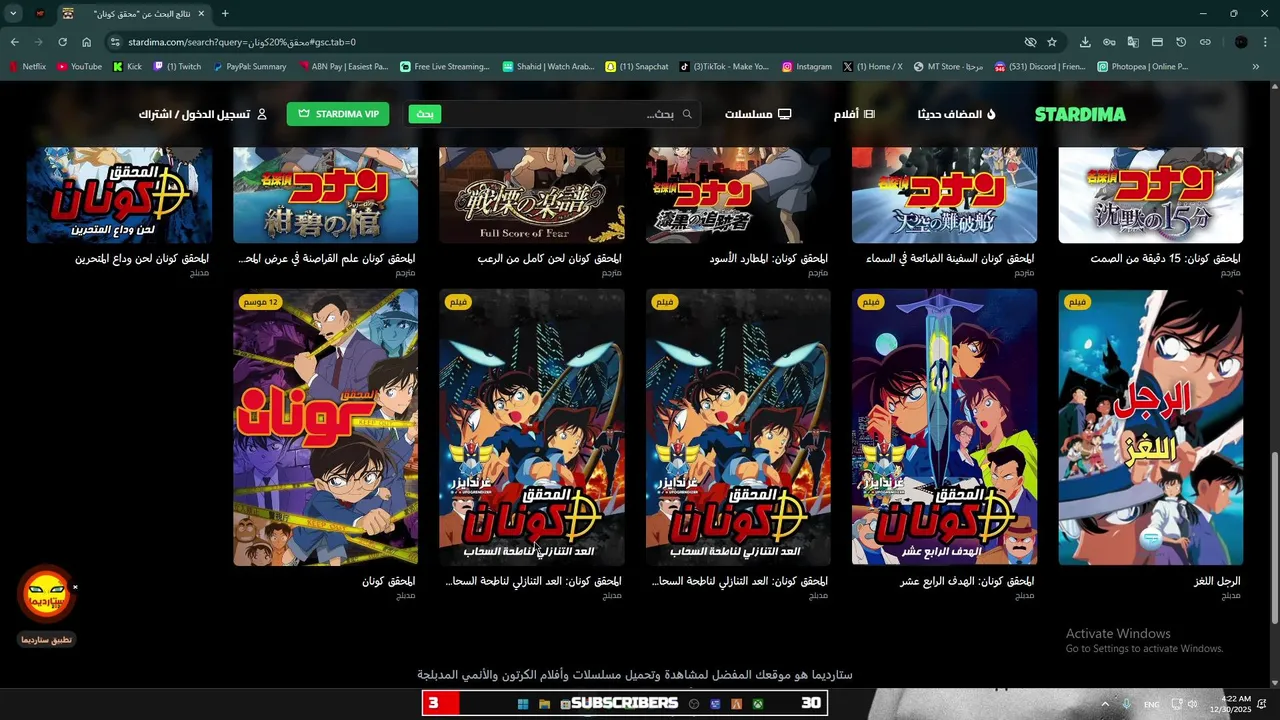Viewport: 1280px width, 720px height.
Task: Click the green بحث search button
Action: (425, 114)
